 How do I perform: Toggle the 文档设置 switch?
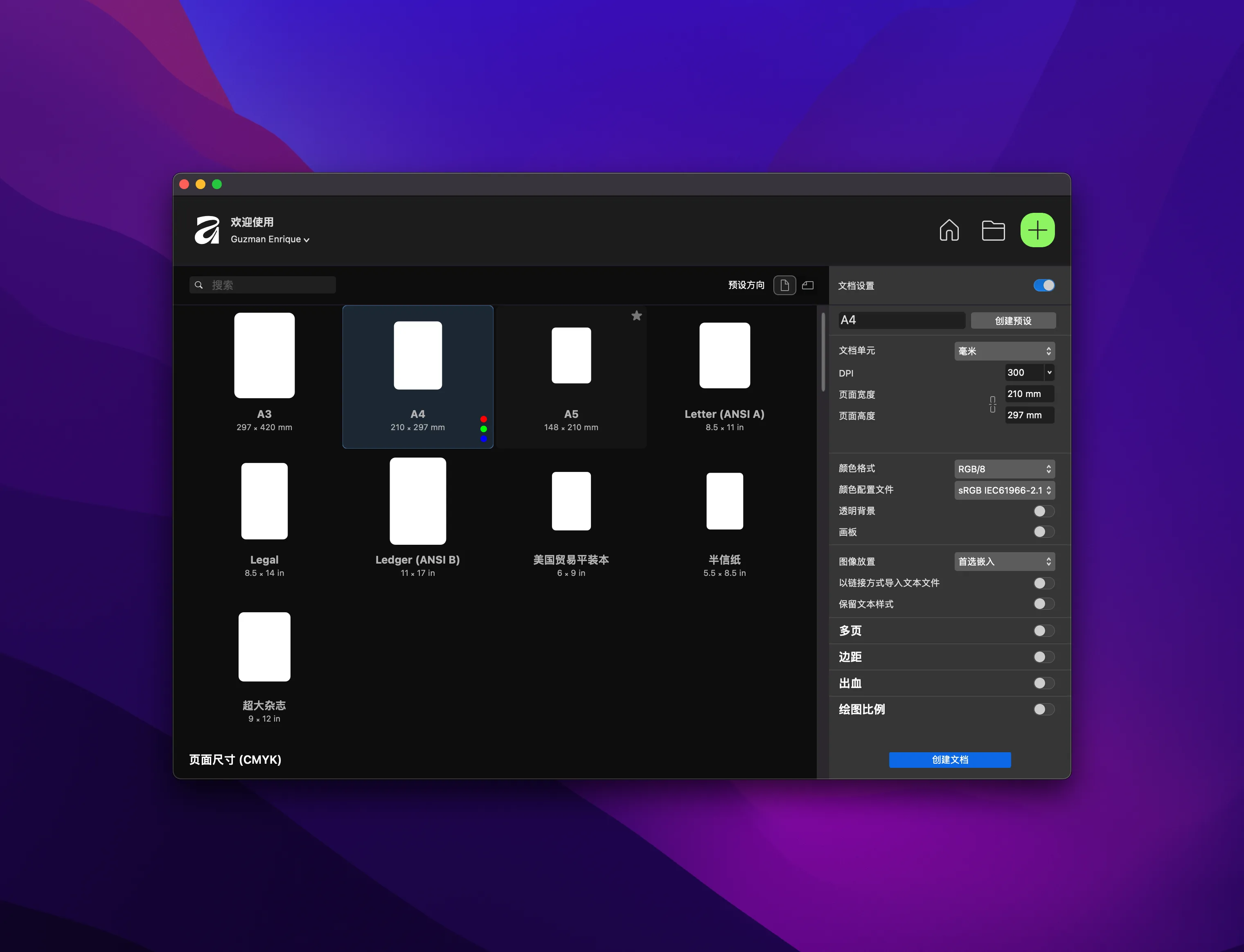pos(1043,285)
